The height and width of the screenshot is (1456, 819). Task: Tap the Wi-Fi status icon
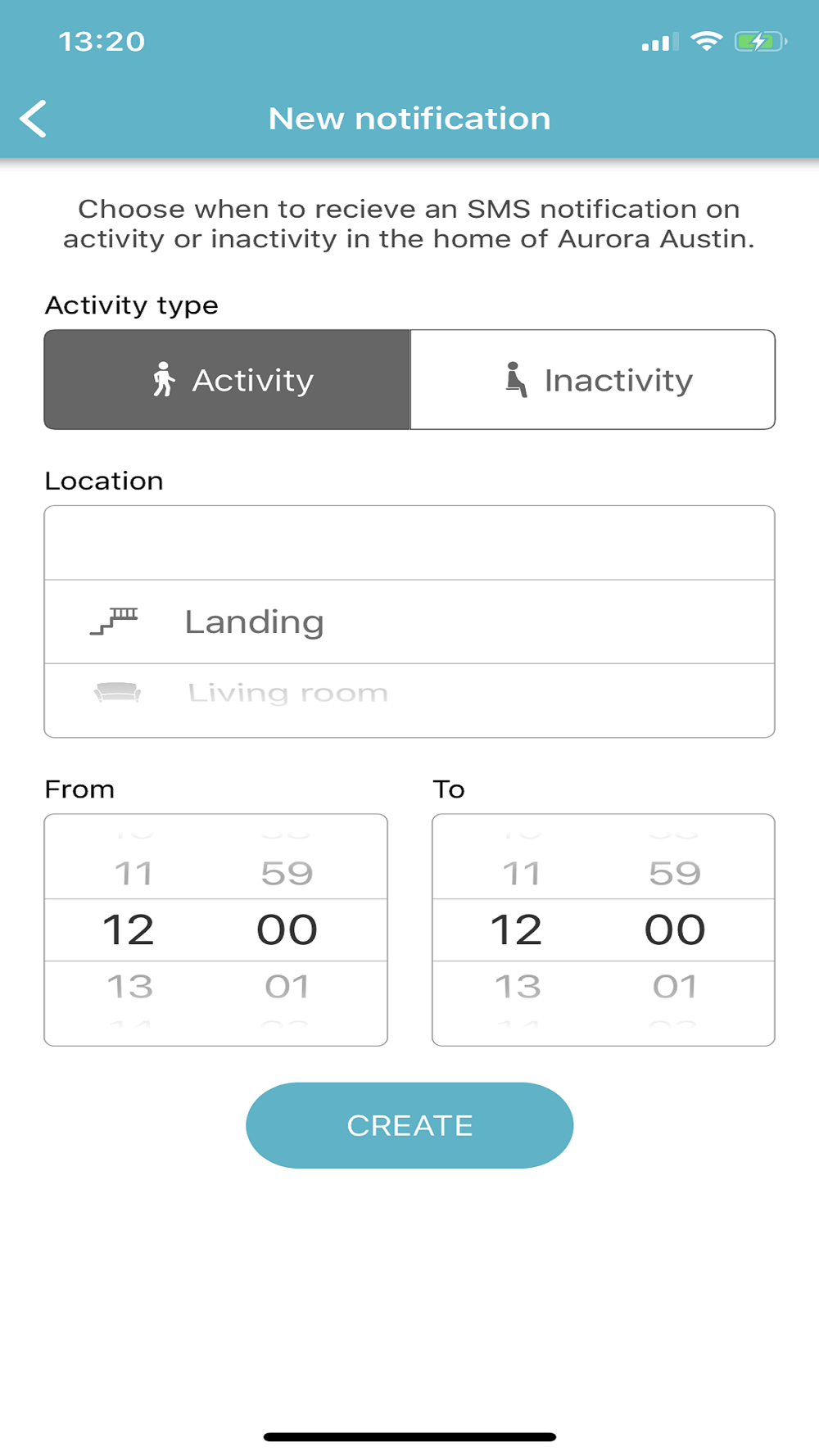(x=706, y=41)
